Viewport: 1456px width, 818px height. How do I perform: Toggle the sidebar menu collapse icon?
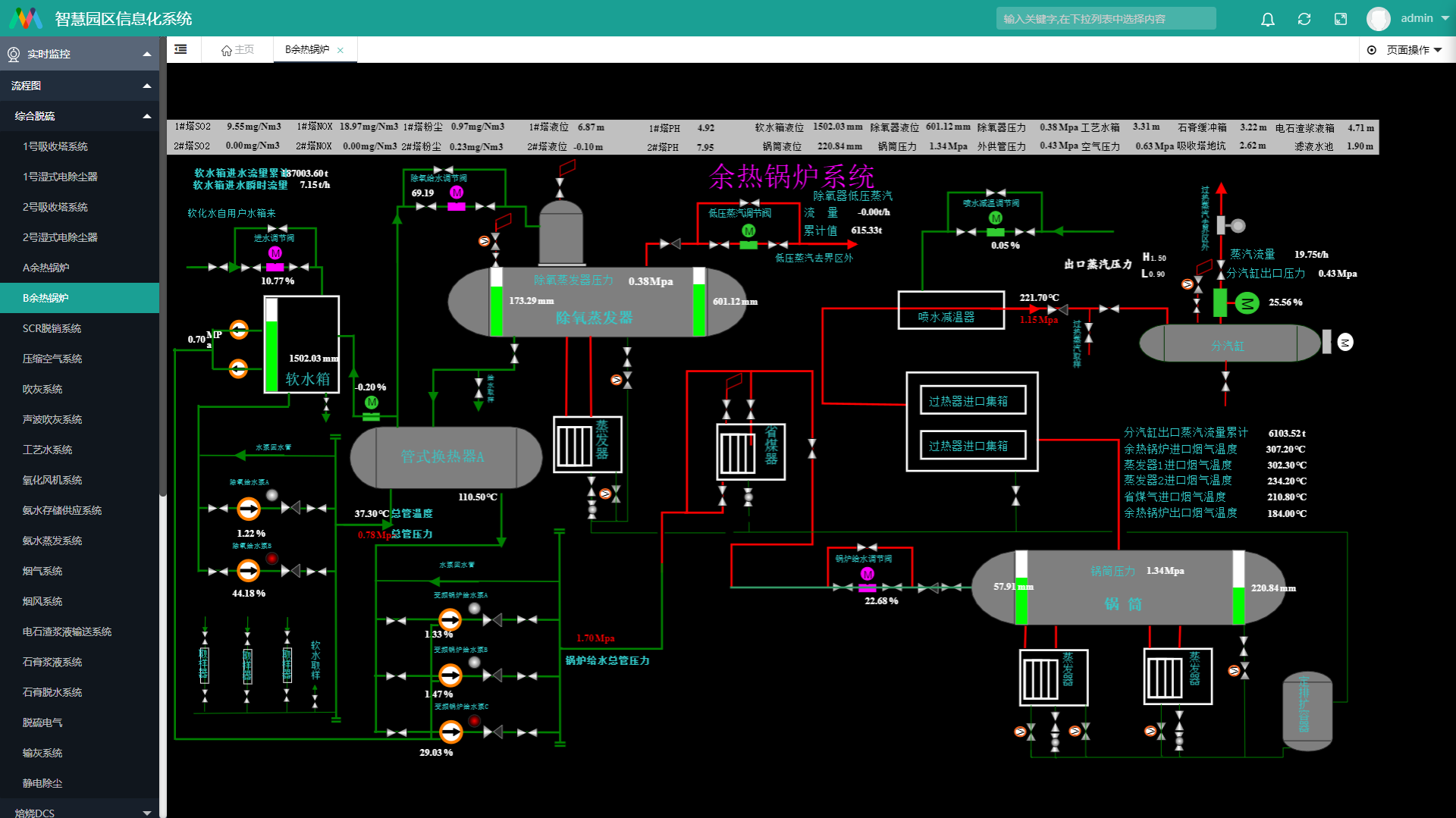(180, 49)
